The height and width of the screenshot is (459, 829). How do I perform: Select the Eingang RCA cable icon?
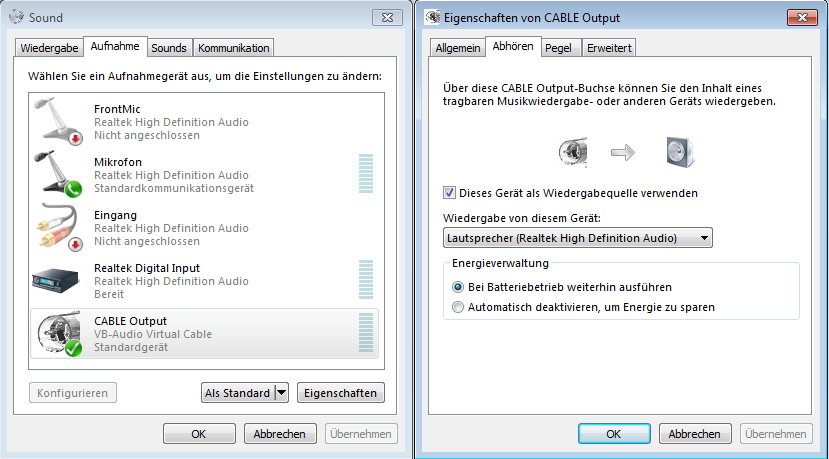click(58, 227)
